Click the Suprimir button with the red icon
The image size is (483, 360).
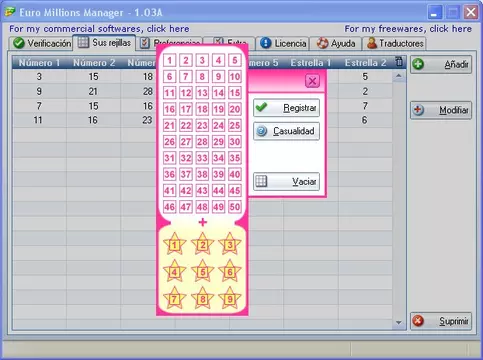[441, 321]
